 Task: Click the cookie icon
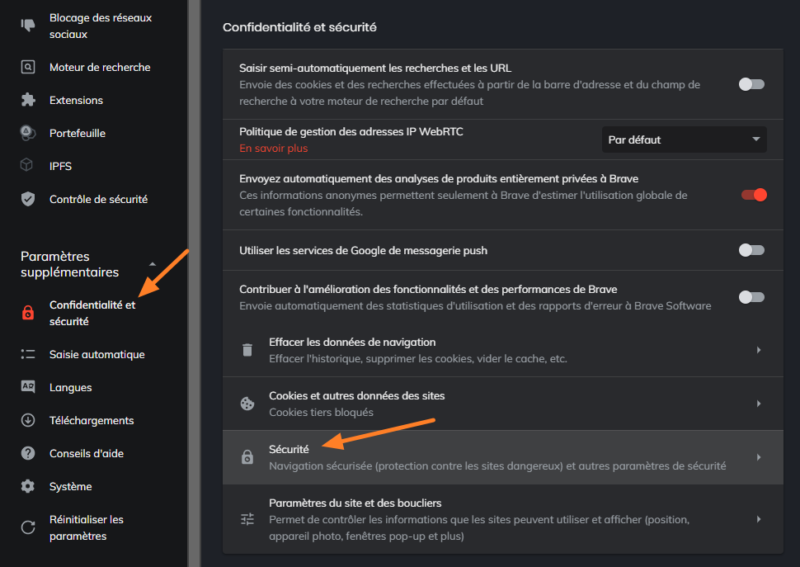(x=247, y=404)
